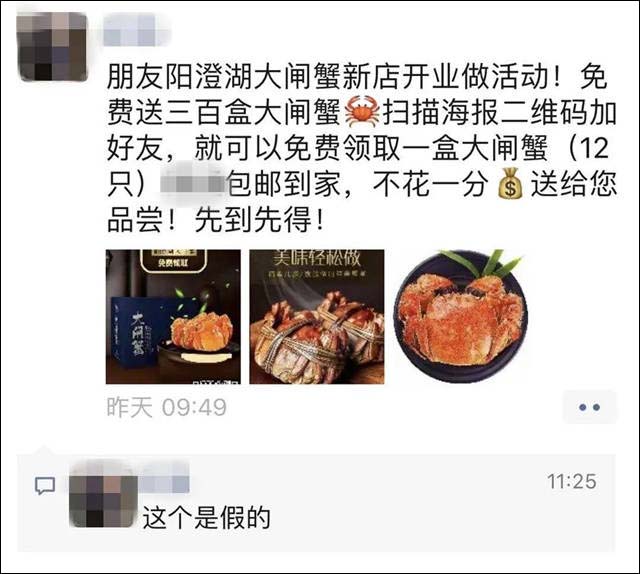
Task: Click the commenter's blurred nickname
Action: click(164, 476)
